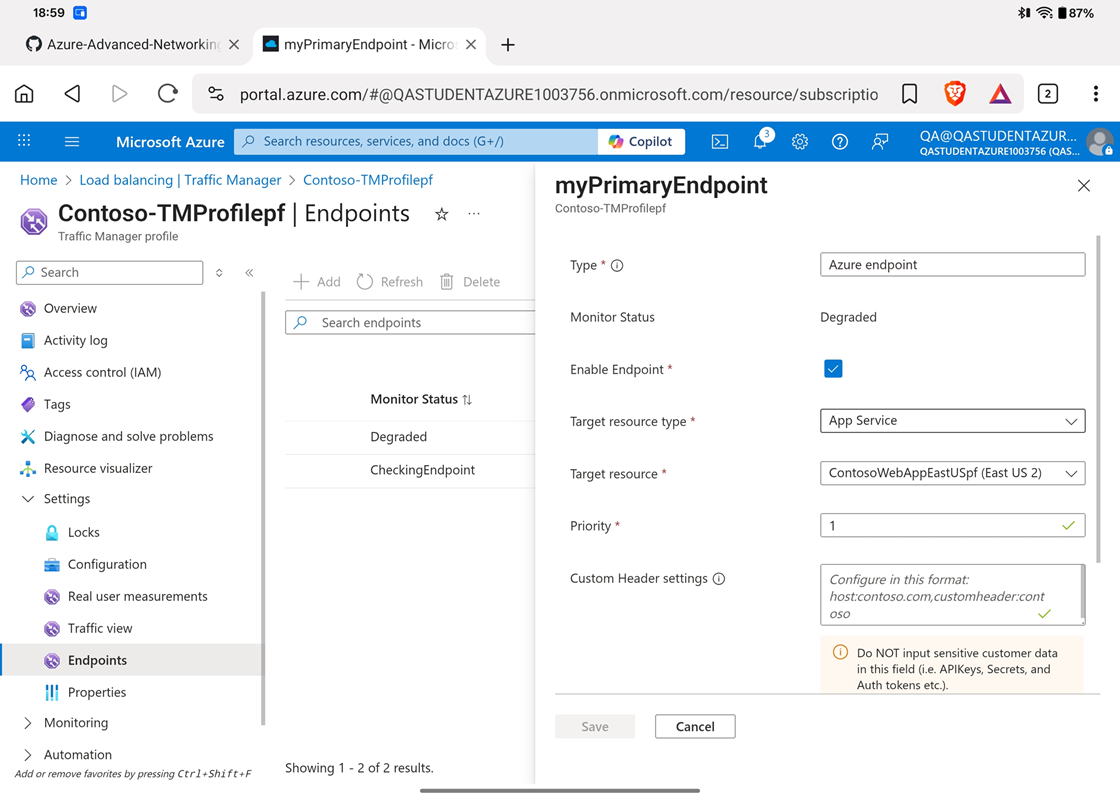Open Load balancing | Traffic Manager breadcrumb
Image resolution: width=1120 pixels, height=800 pixels.
pos(180,180)
